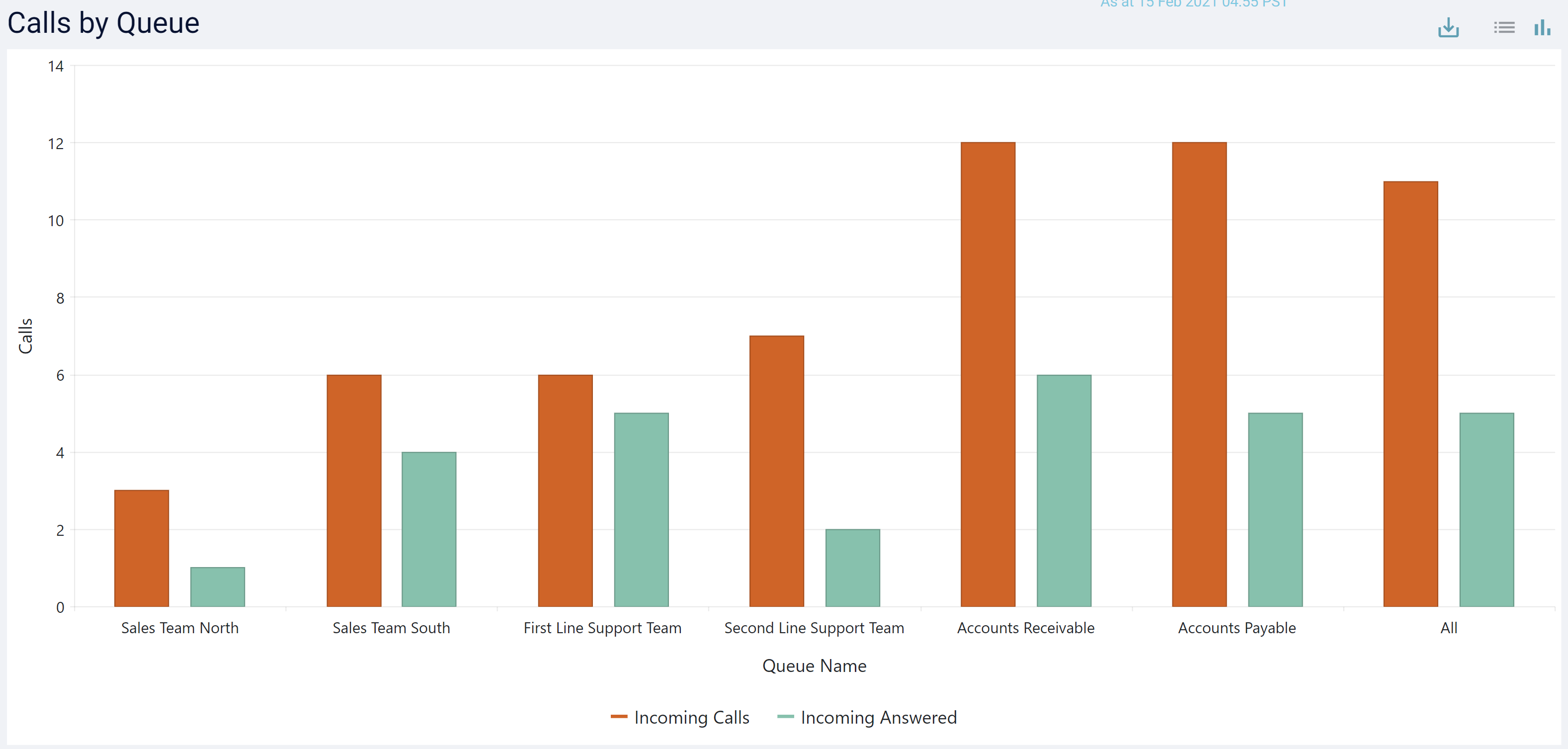The width and height of the screenshot is (1568, 749).
Task: Switch to bar chart view icon
Action: click(x=1542, y=27)
